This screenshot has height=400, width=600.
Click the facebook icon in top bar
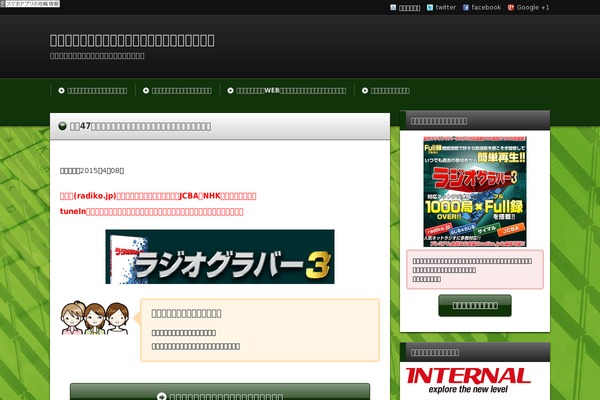point(466,8)
